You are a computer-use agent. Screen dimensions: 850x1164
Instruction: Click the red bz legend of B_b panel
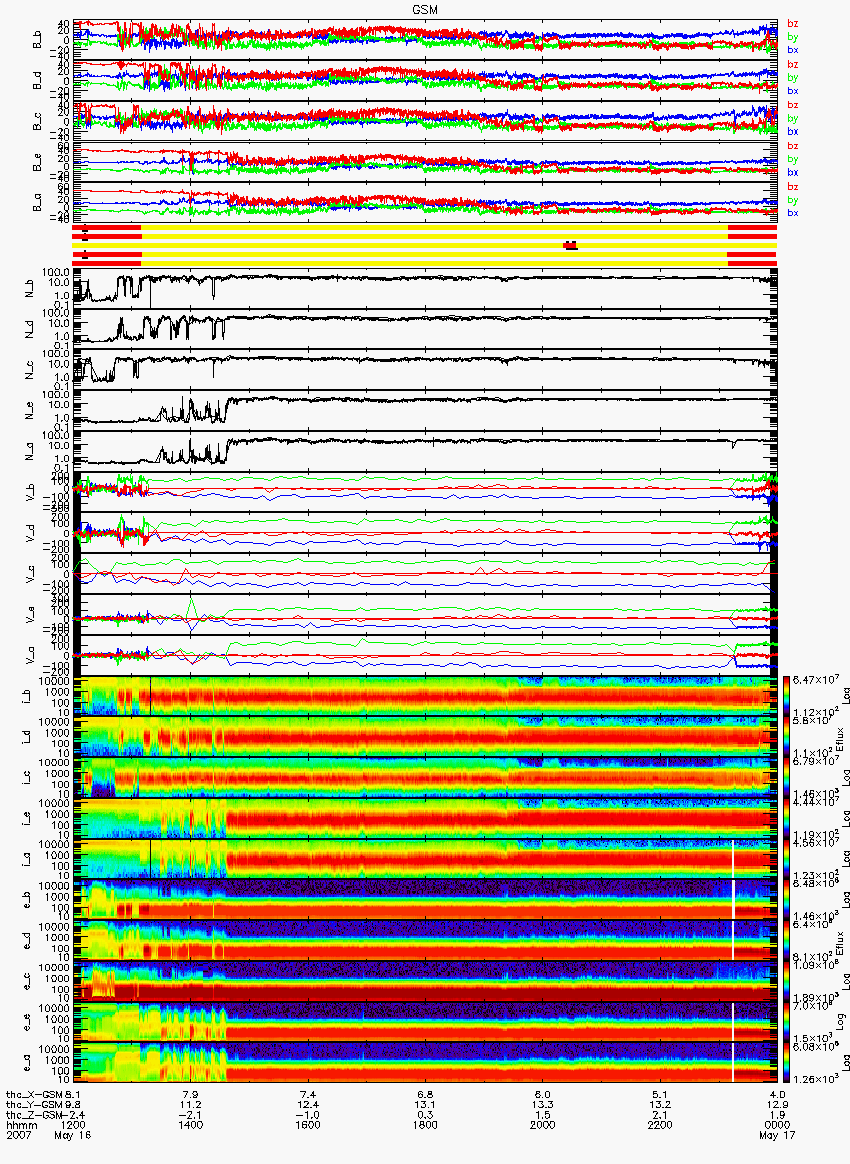coord(793,24)
